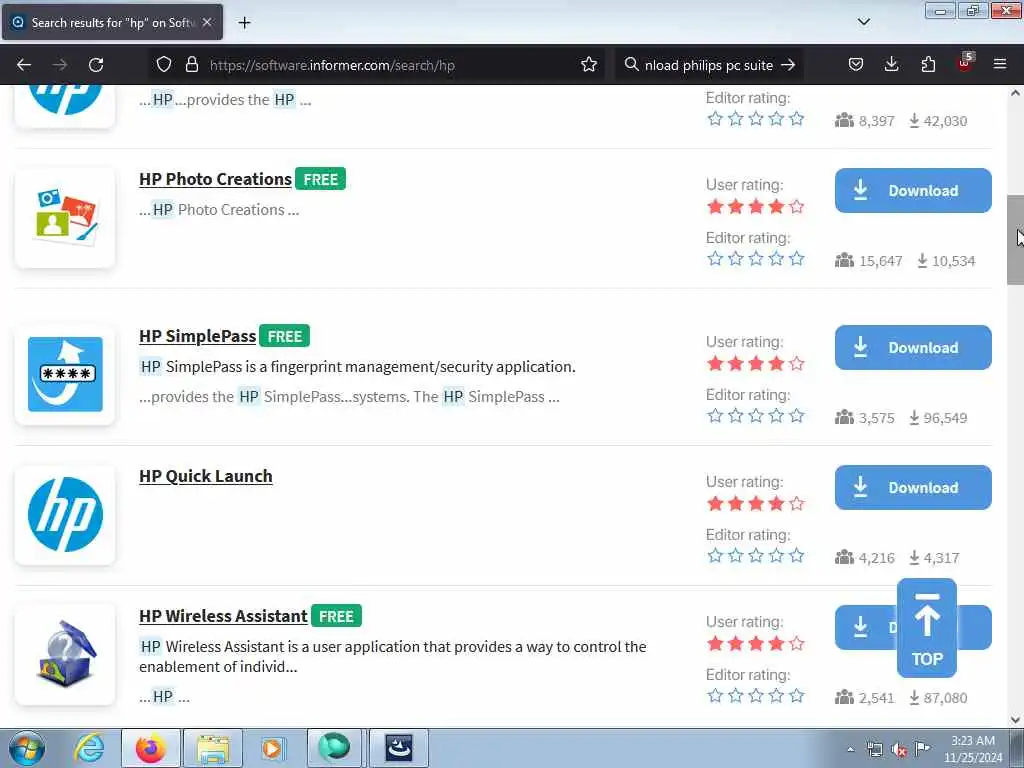Viewport: 1024px width, 768px height.
Task: Open Windows Explorer folder from taskbar
Action: (213, 748)
